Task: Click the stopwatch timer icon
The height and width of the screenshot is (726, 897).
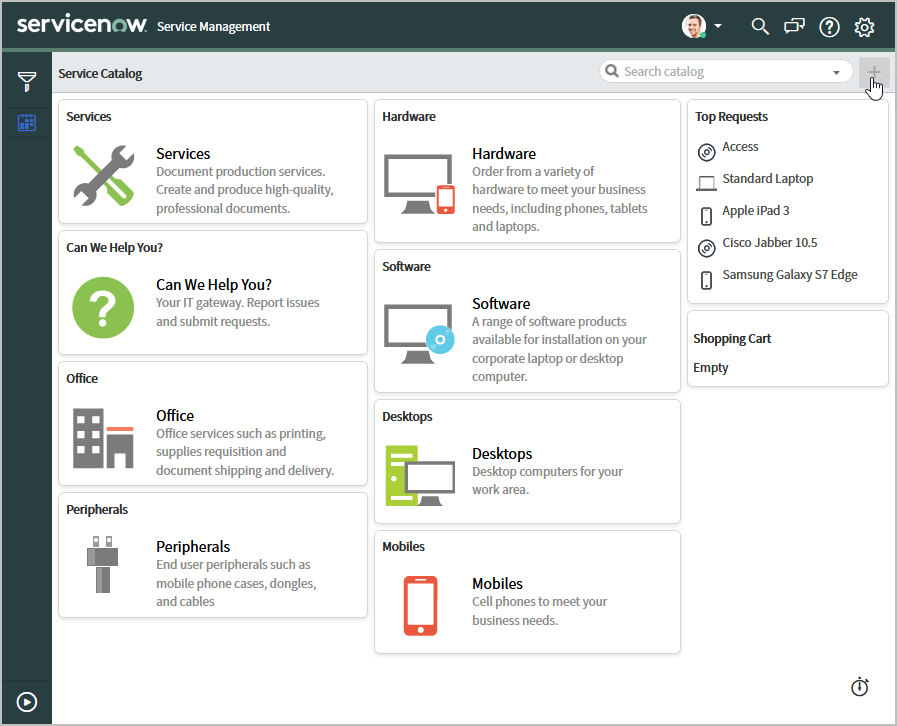Action: tap(860, 687)
